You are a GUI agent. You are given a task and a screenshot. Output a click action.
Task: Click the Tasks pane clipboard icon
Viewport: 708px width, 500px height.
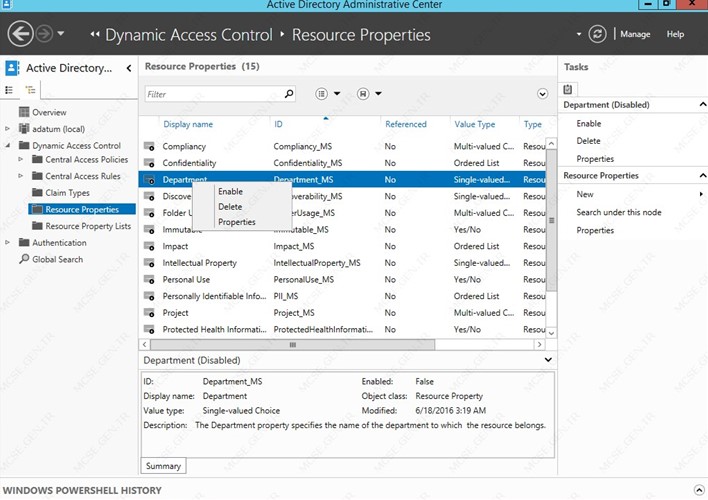click(x=568, y=89)
